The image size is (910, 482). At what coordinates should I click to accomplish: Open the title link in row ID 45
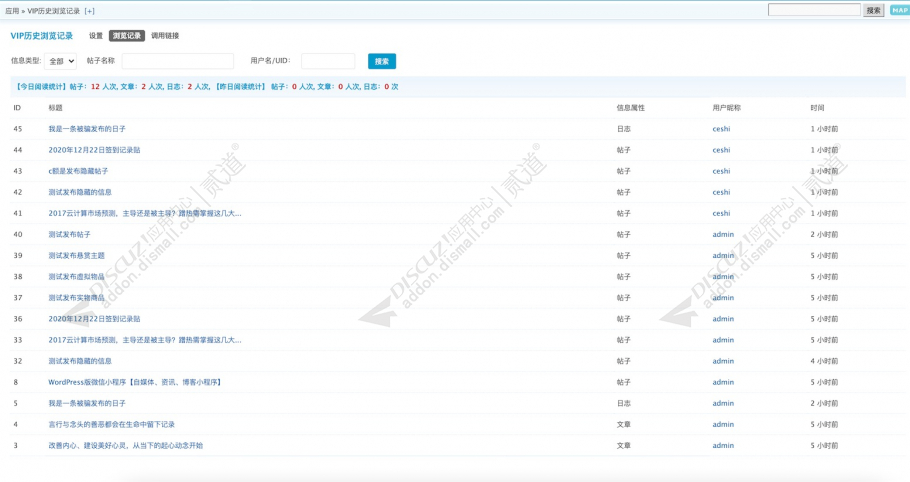pos(87,129)
